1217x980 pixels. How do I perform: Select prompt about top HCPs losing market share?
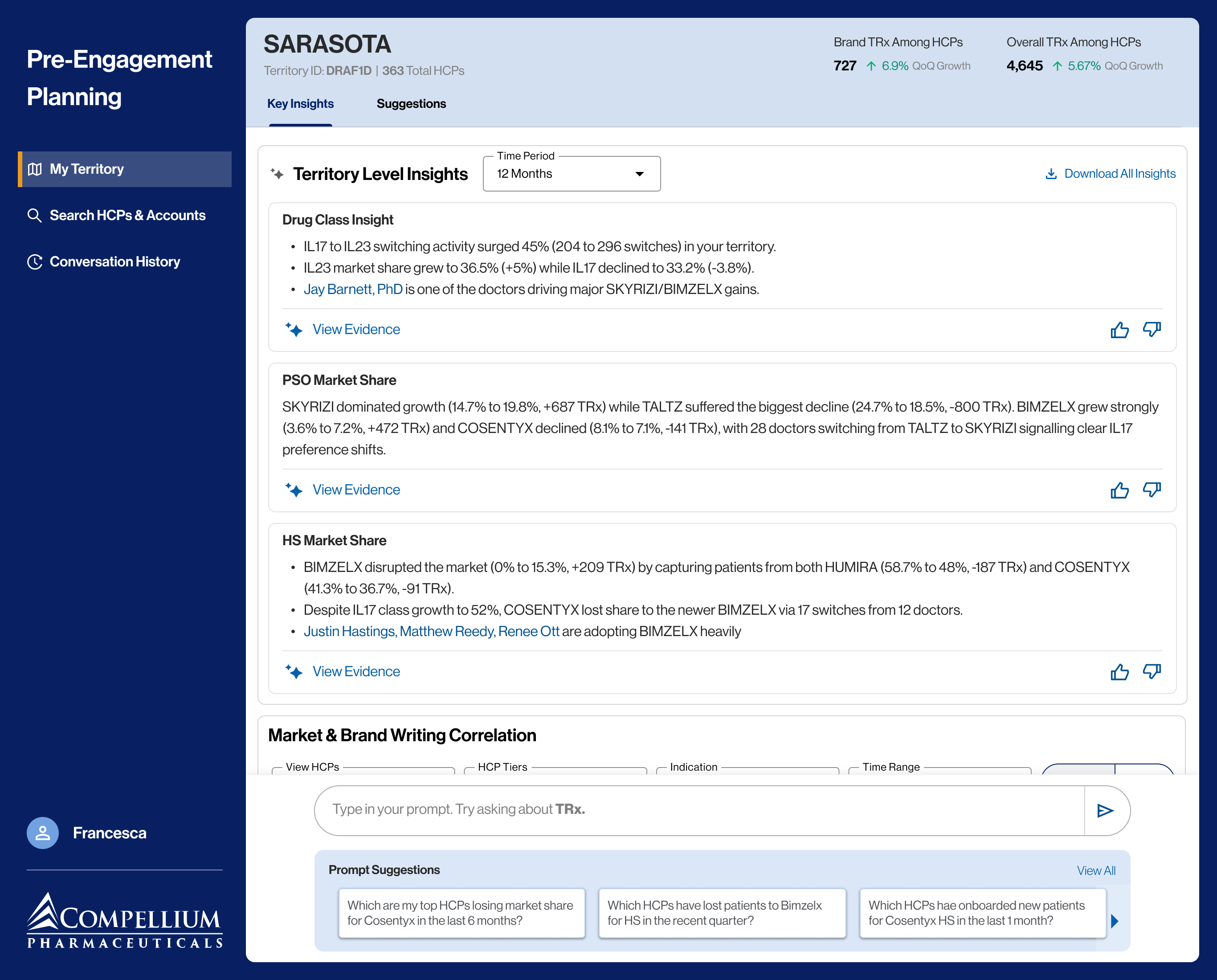coord(461,913)
